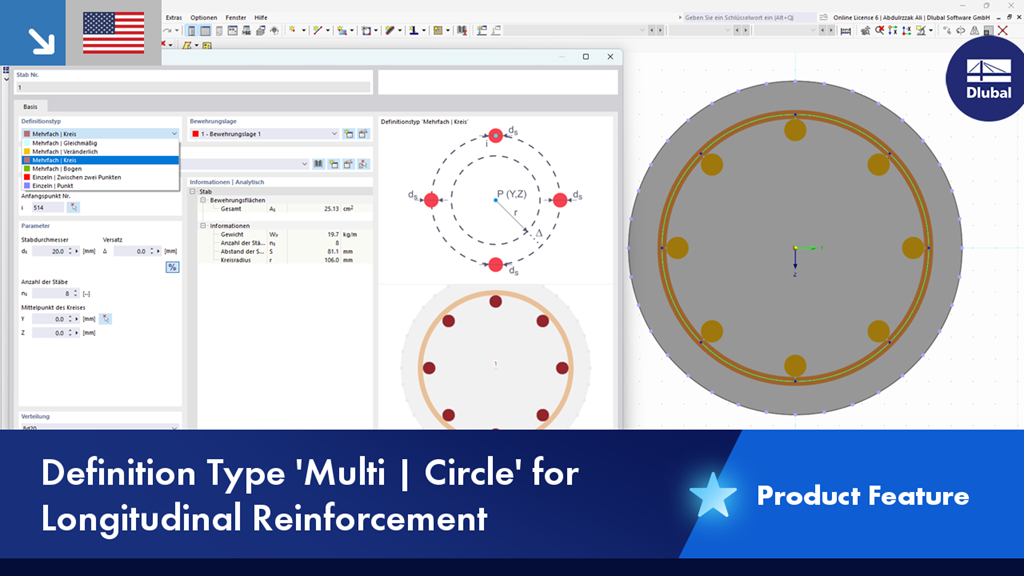Open the Optionen menu
1024x576 pixels.
[x=204, y=18]
